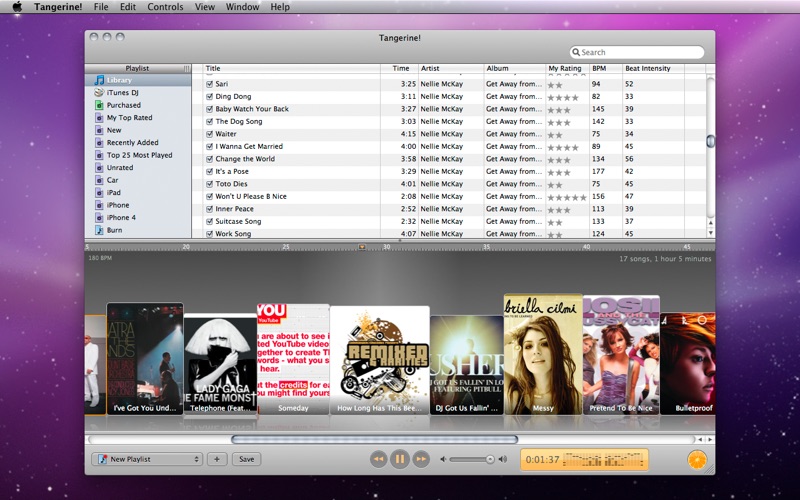The width and height of the screenshot is (800, 500).
Task: Click the Purchased playlist icon
Action: (99, 105)
